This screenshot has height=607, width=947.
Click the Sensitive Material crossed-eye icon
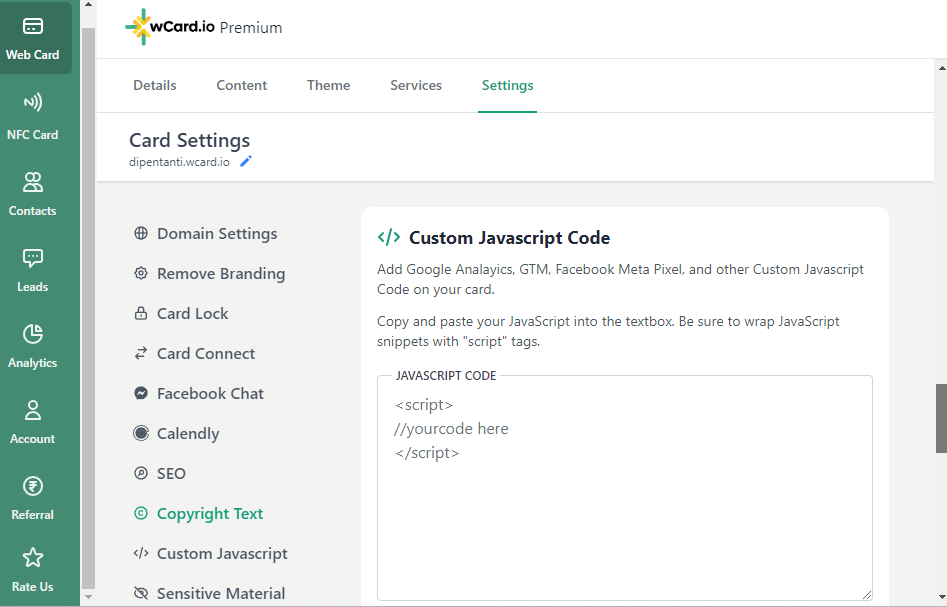click(x=141, y=593)
